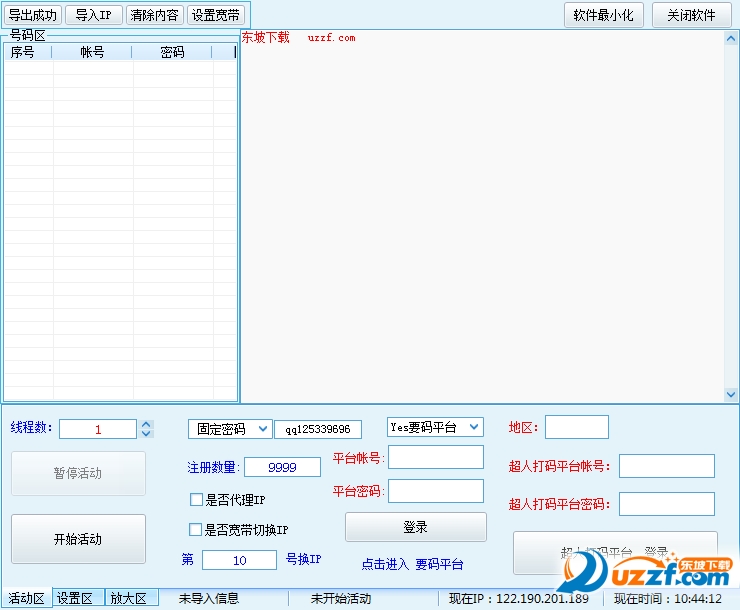
Task: Click the 超人打码平台帐号 input field
Action: pos(667,466)
